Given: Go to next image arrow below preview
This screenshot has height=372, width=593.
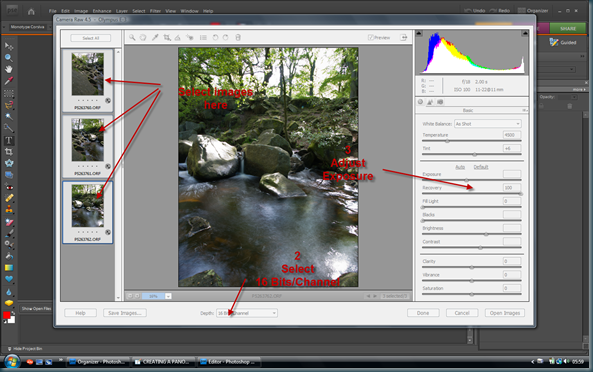Looking at the screenshot, I should click(x=375, y=296).
